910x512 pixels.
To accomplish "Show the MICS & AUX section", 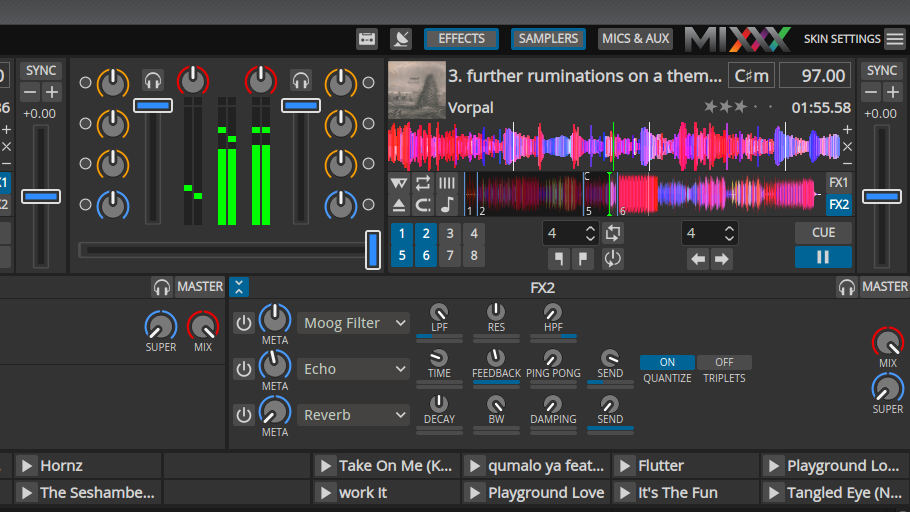I will pyautogui.click(x=635, y=39).
